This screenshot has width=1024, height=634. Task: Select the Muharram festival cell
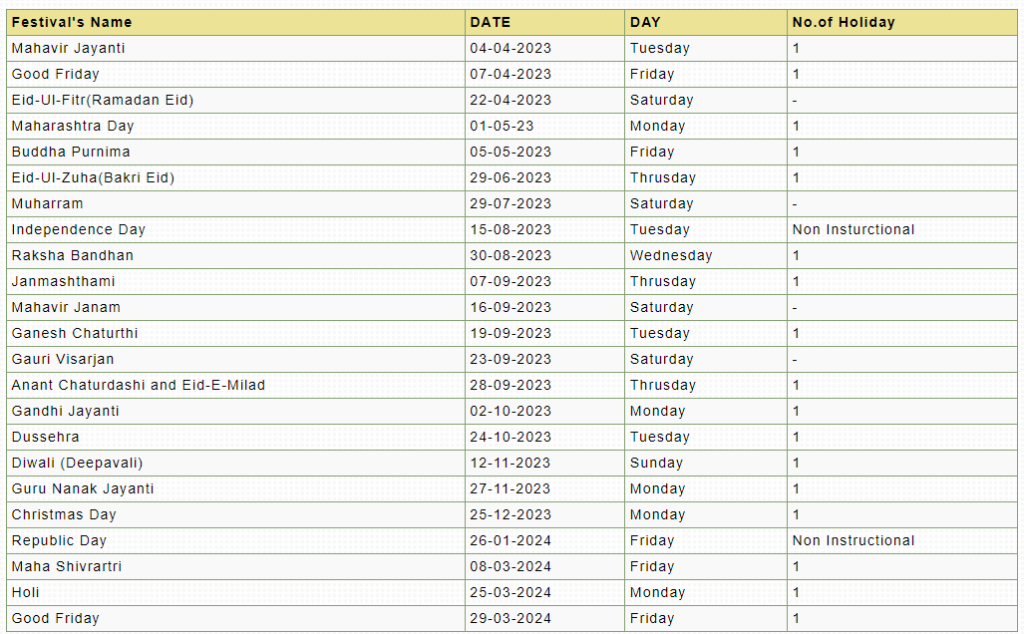tap(47, 204)
